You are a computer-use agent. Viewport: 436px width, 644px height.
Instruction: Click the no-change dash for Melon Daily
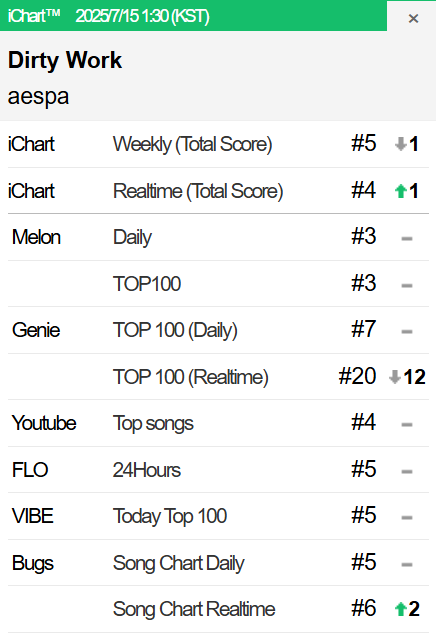point(406,238)
